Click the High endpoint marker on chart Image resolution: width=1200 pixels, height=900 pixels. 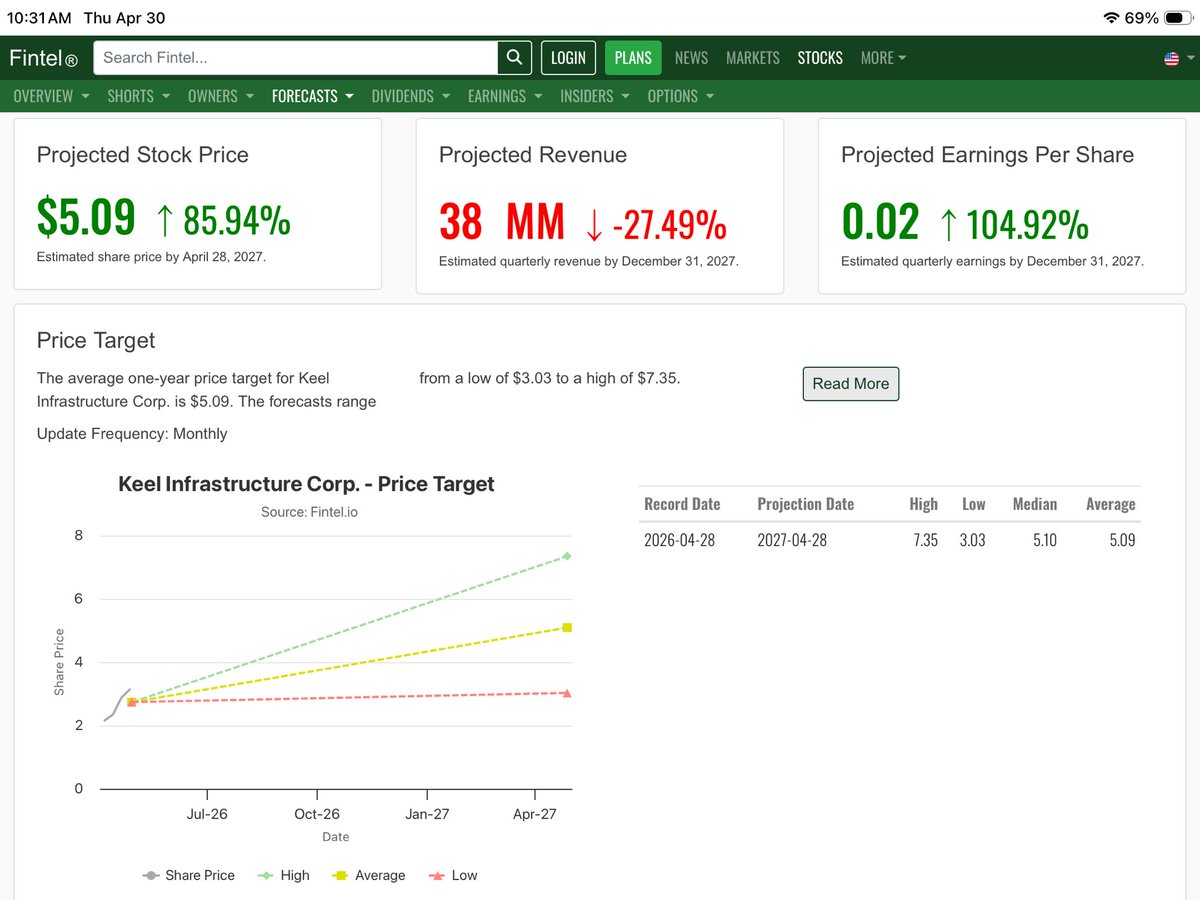coord(567,556)
